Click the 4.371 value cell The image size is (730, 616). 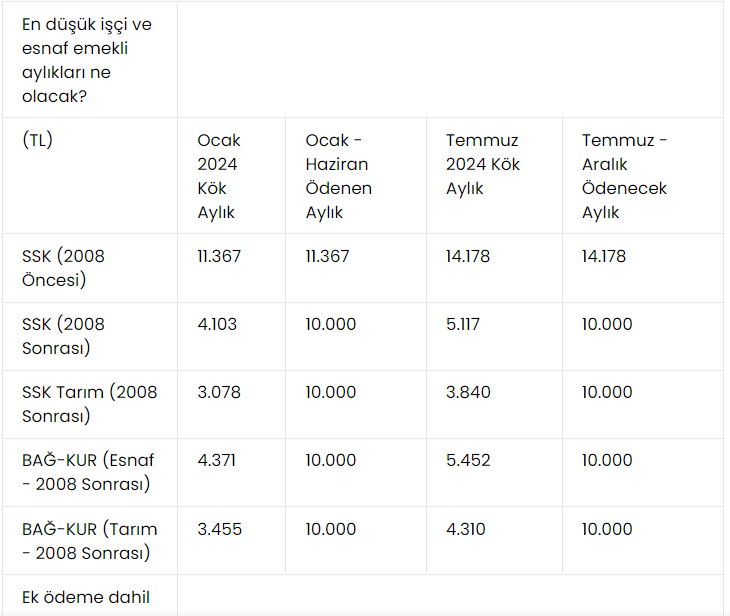point(217,460)
